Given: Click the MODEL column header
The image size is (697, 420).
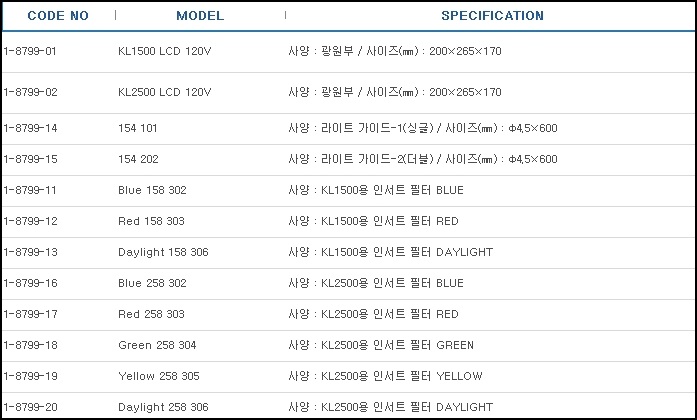Looking at the screenshot, I should [x=200, y=16].
